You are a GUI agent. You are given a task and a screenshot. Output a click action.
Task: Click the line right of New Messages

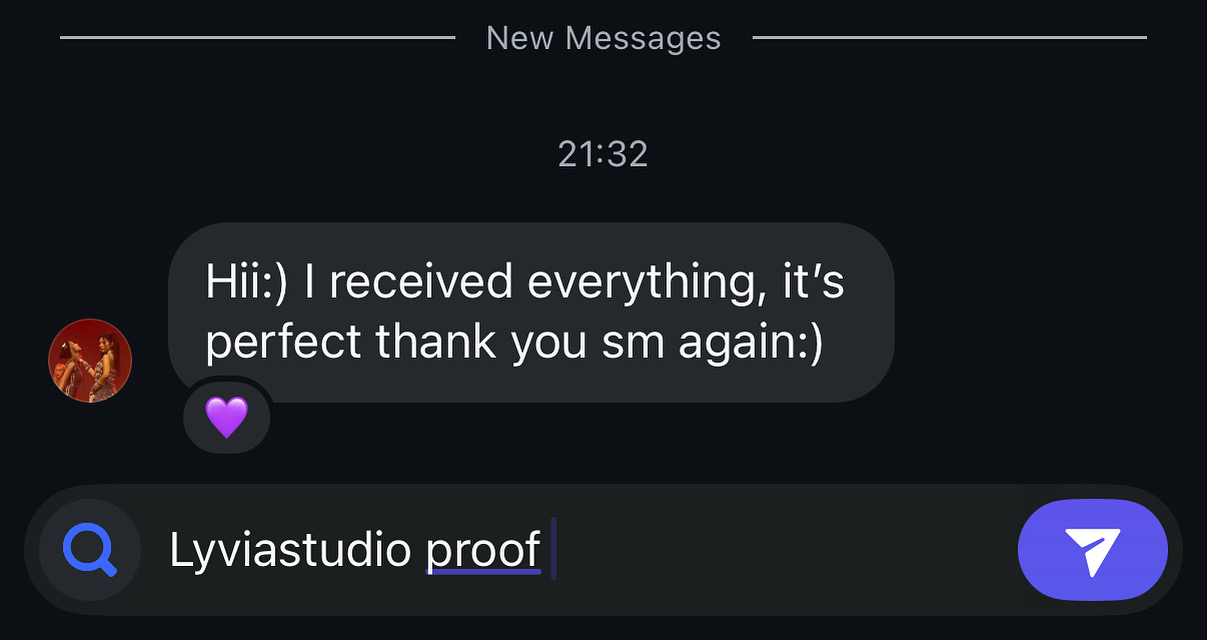[949, 38]
